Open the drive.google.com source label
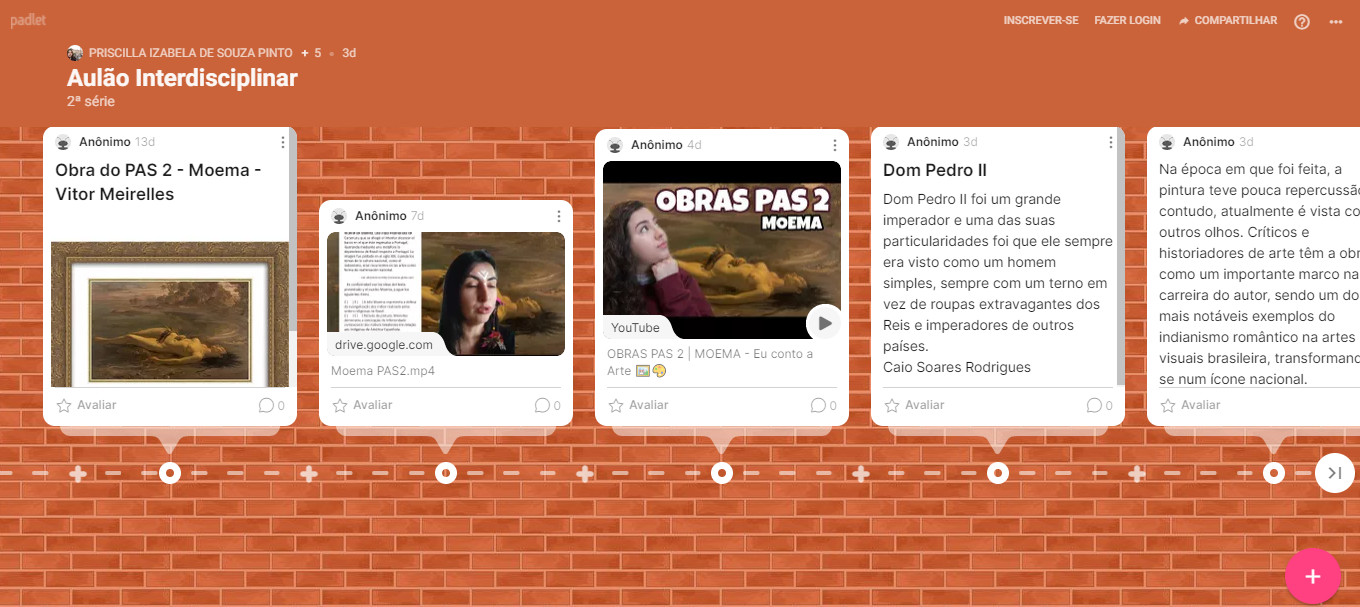The height and width of the screenshot is (607, 1360). [x=384, y=345]
